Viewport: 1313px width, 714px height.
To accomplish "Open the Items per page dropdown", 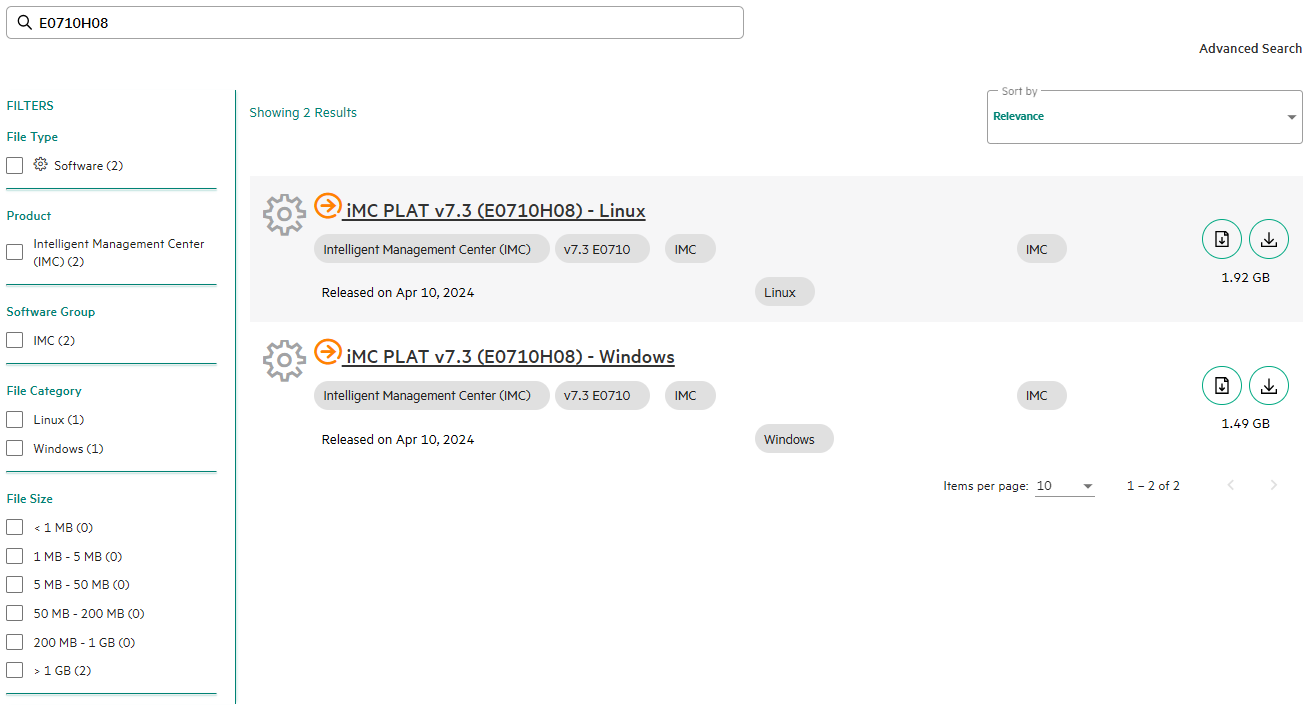I will coord(1065,486).
